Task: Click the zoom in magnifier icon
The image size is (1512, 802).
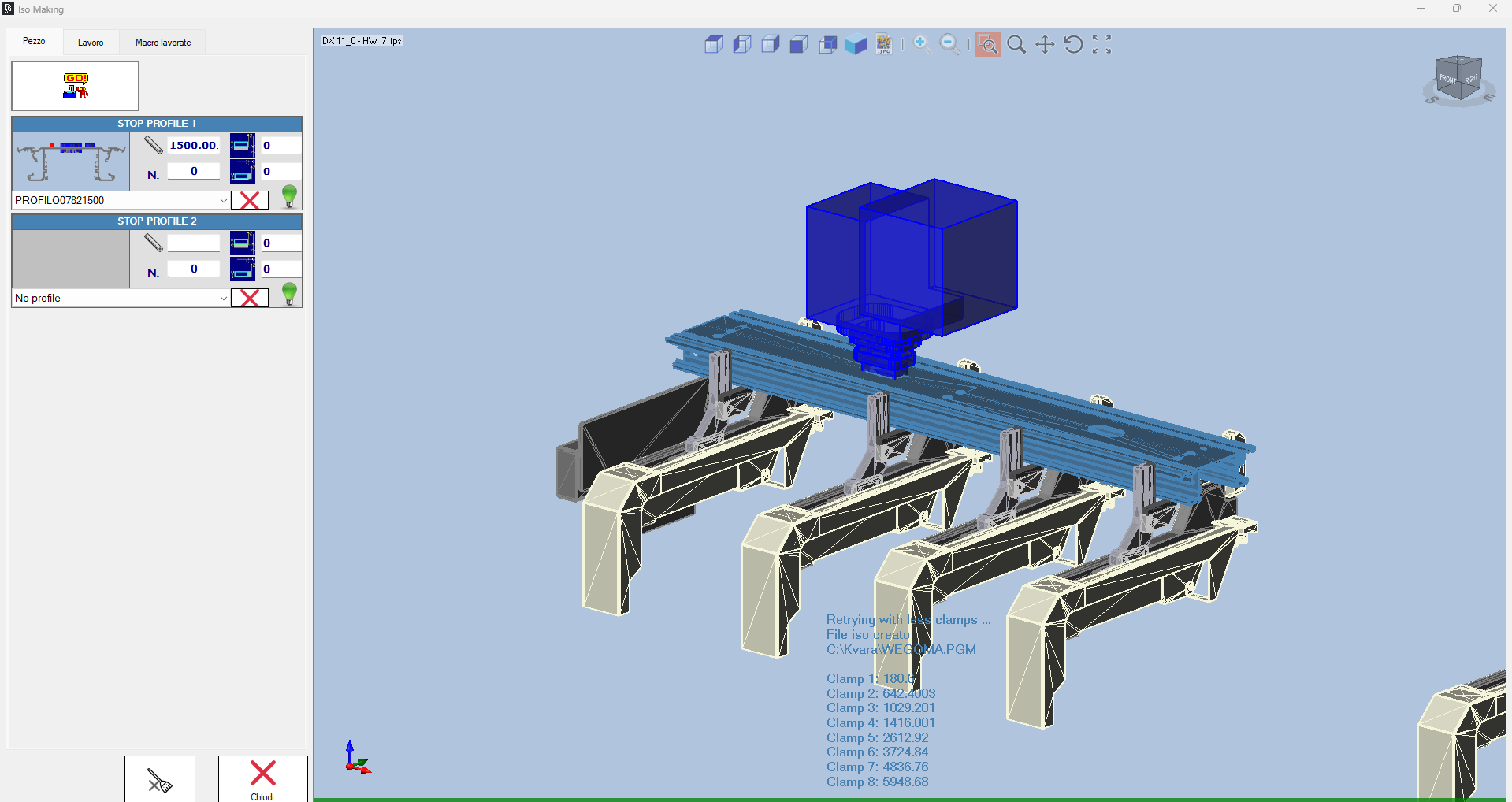Action: click(922, 45)
